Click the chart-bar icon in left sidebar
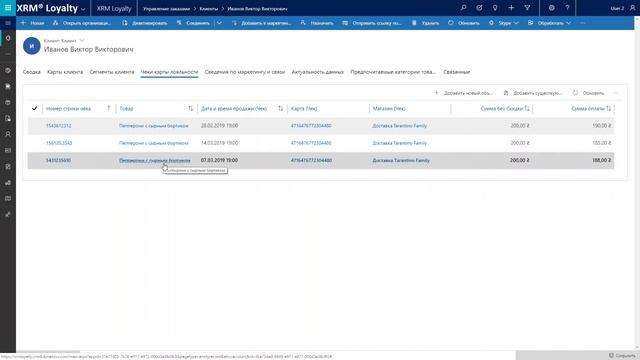 tap(8, 182)
